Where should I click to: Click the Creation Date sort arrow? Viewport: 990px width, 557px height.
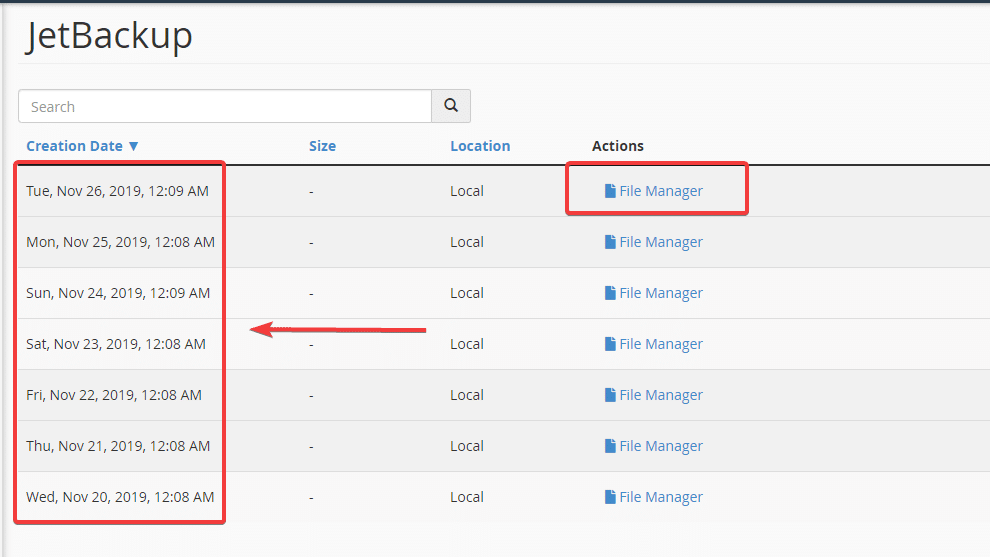click(133, 146)
